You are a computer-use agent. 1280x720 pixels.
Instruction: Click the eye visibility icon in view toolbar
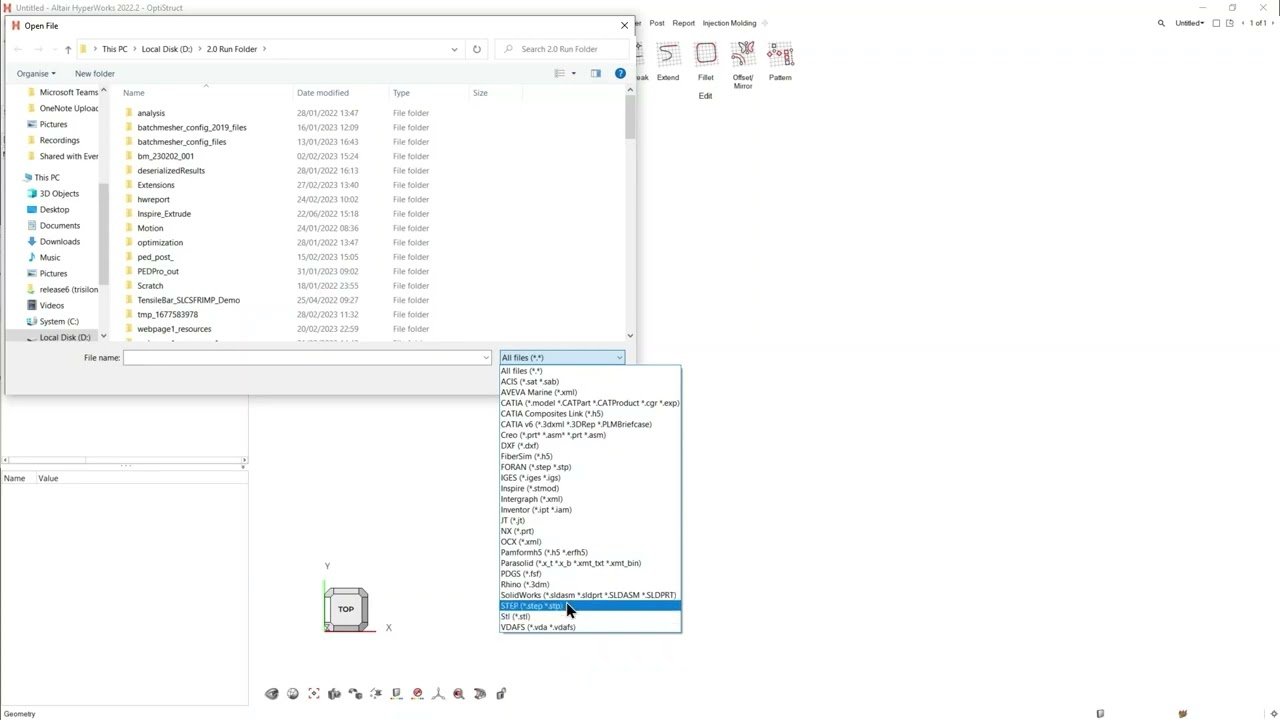(272, 693)
